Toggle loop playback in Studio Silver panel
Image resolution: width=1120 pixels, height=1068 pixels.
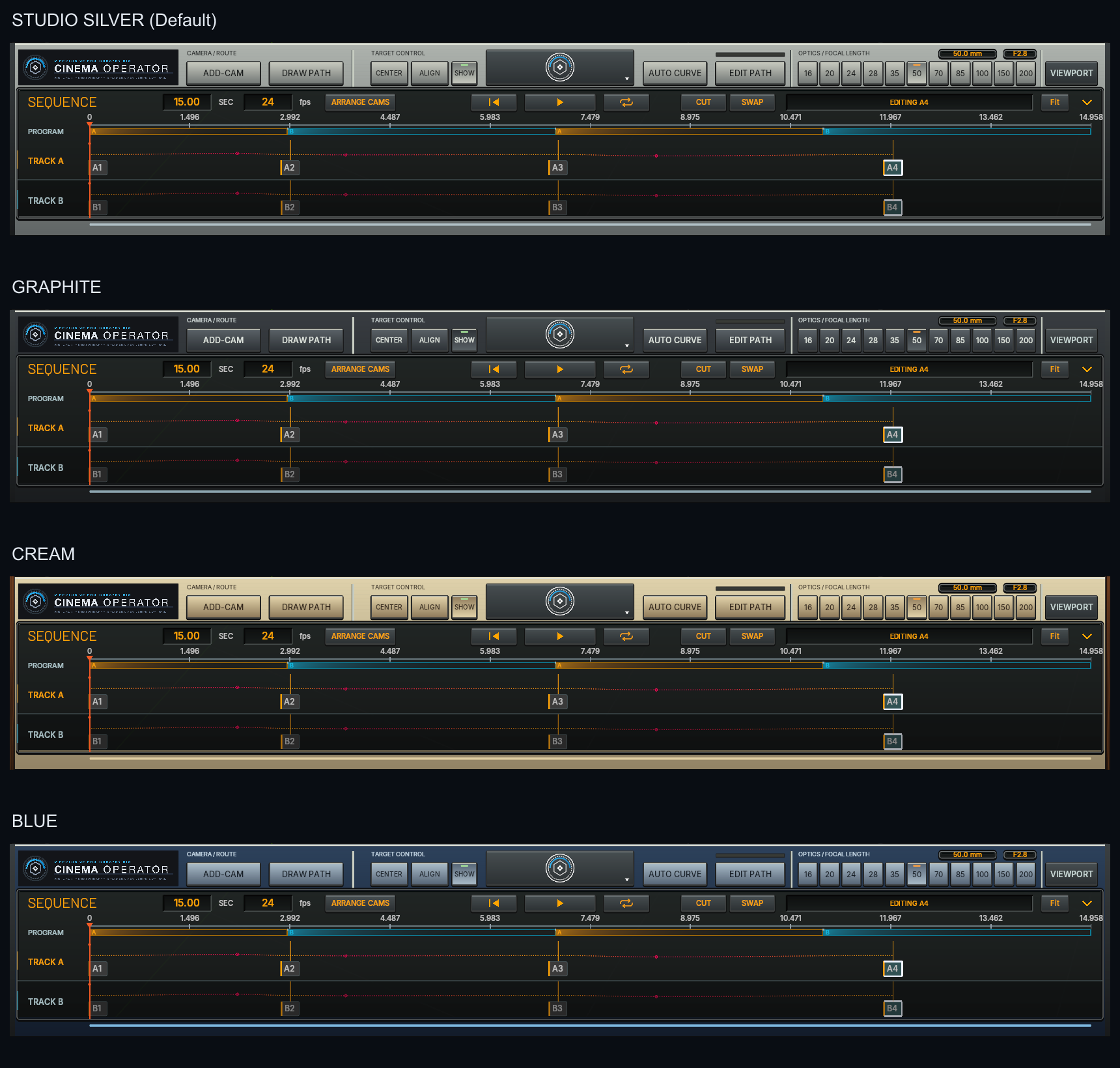coord(626,102)
